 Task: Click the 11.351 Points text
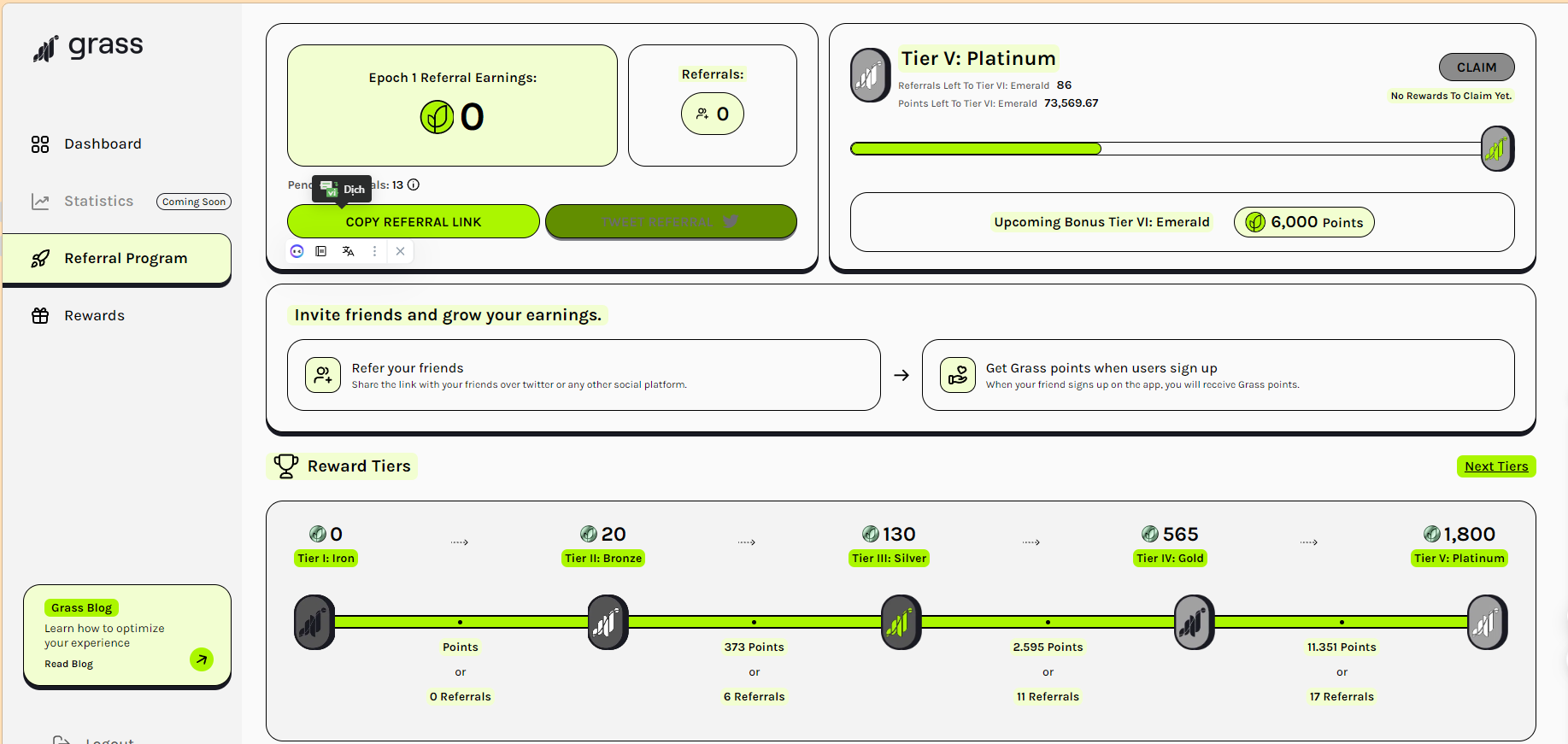1342,647
